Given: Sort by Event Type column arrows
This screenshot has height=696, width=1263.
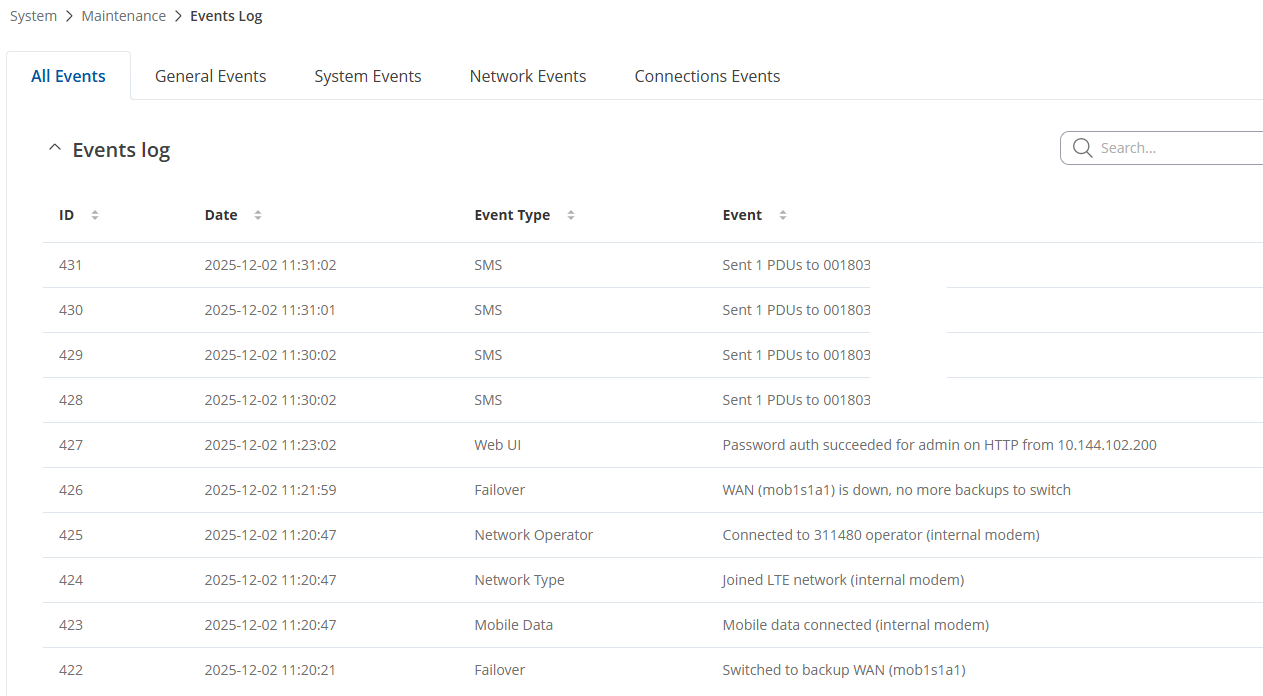Looking at the screenshot, I should point(571,215).
